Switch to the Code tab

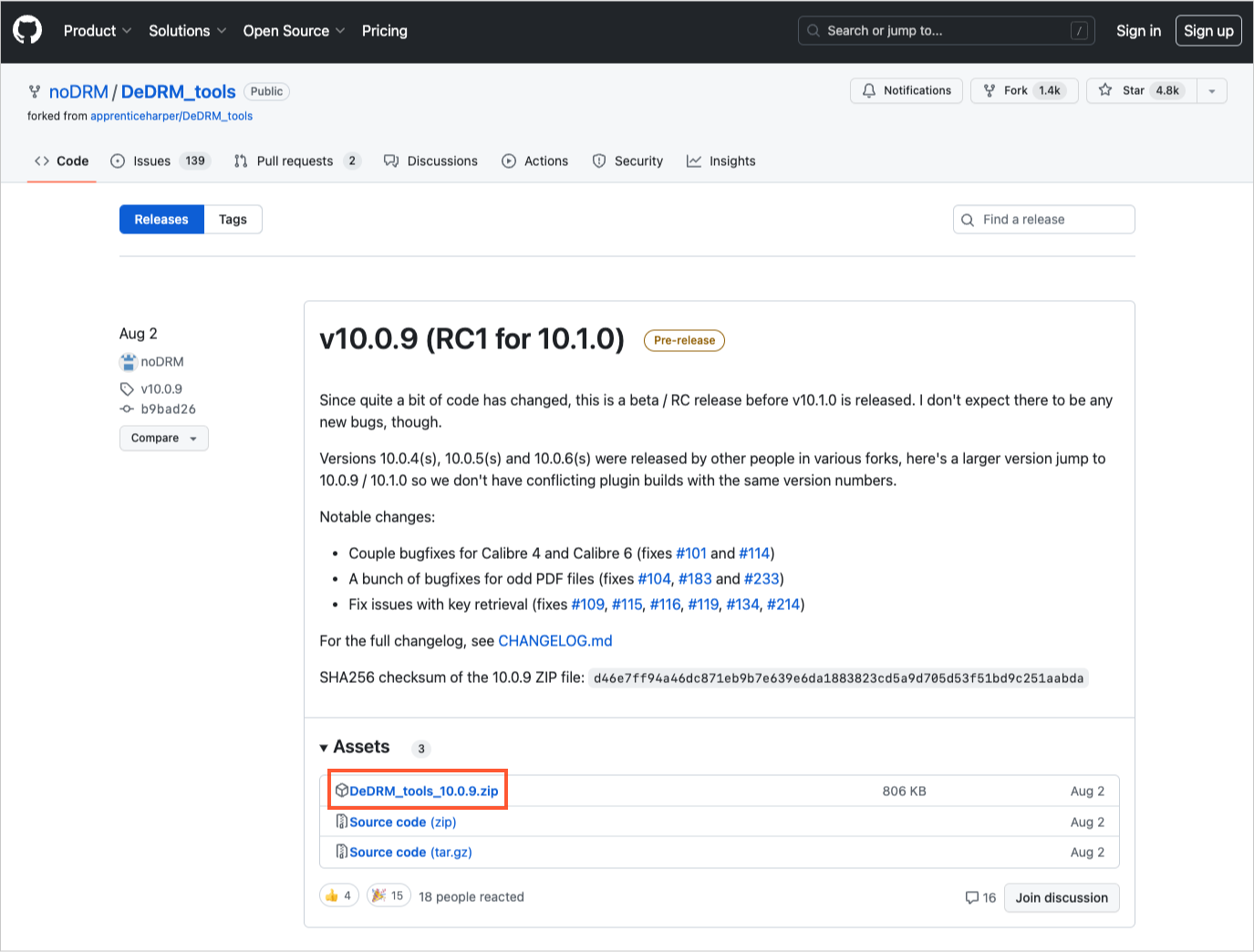coord(62,161)
